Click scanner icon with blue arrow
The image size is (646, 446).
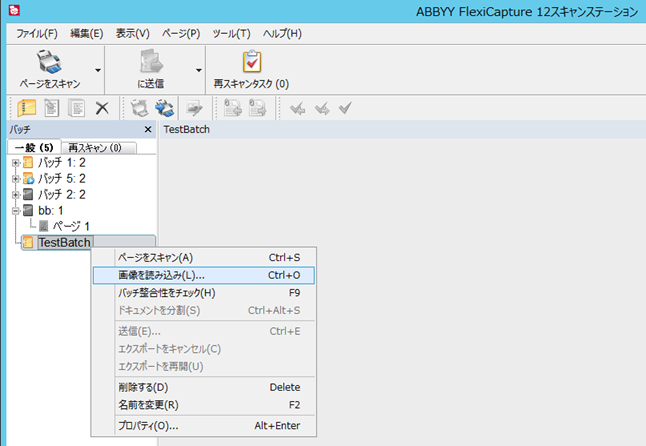click(x=164, y=108)
